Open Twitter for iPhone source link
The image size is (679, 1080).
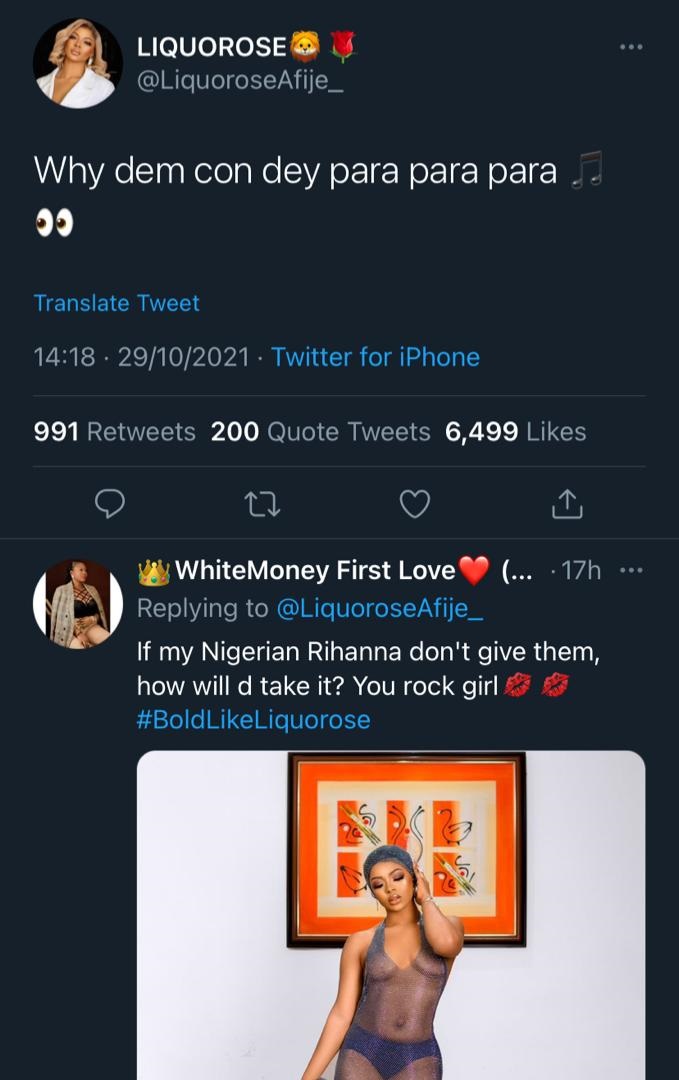[375, 357]
